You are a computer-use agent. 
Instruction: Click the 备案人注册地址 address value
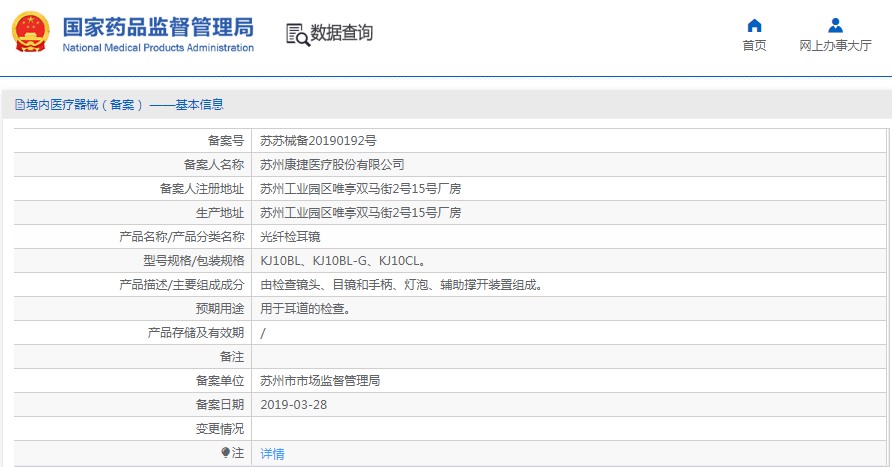coord(360,188)
